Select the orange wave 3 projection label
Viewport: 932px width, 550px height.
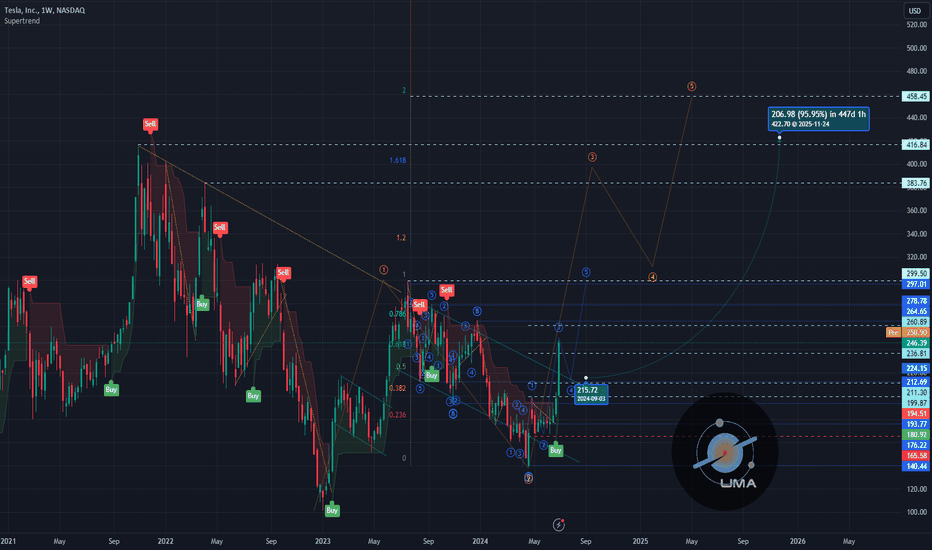click(592, 157)
